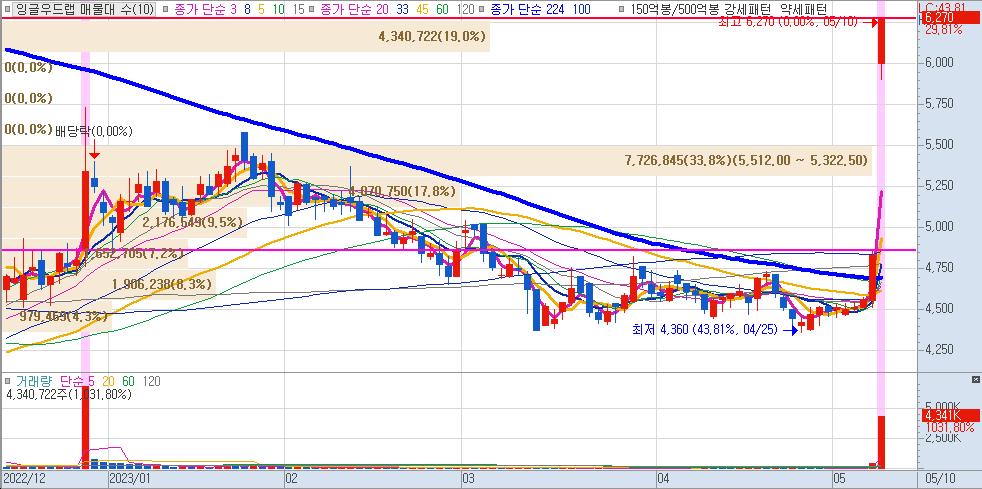Screen dimensions: 982x489
Task: Click the 1,906,238(8.3%) volume profile label
Action: (162, 284)
